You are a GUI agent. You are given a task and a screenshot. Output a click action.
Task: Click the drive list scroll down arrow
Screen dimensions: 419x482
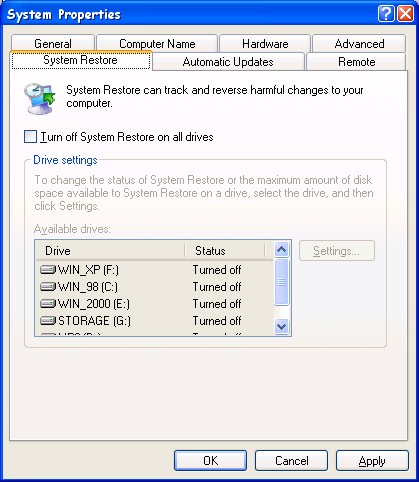point(282,326)
